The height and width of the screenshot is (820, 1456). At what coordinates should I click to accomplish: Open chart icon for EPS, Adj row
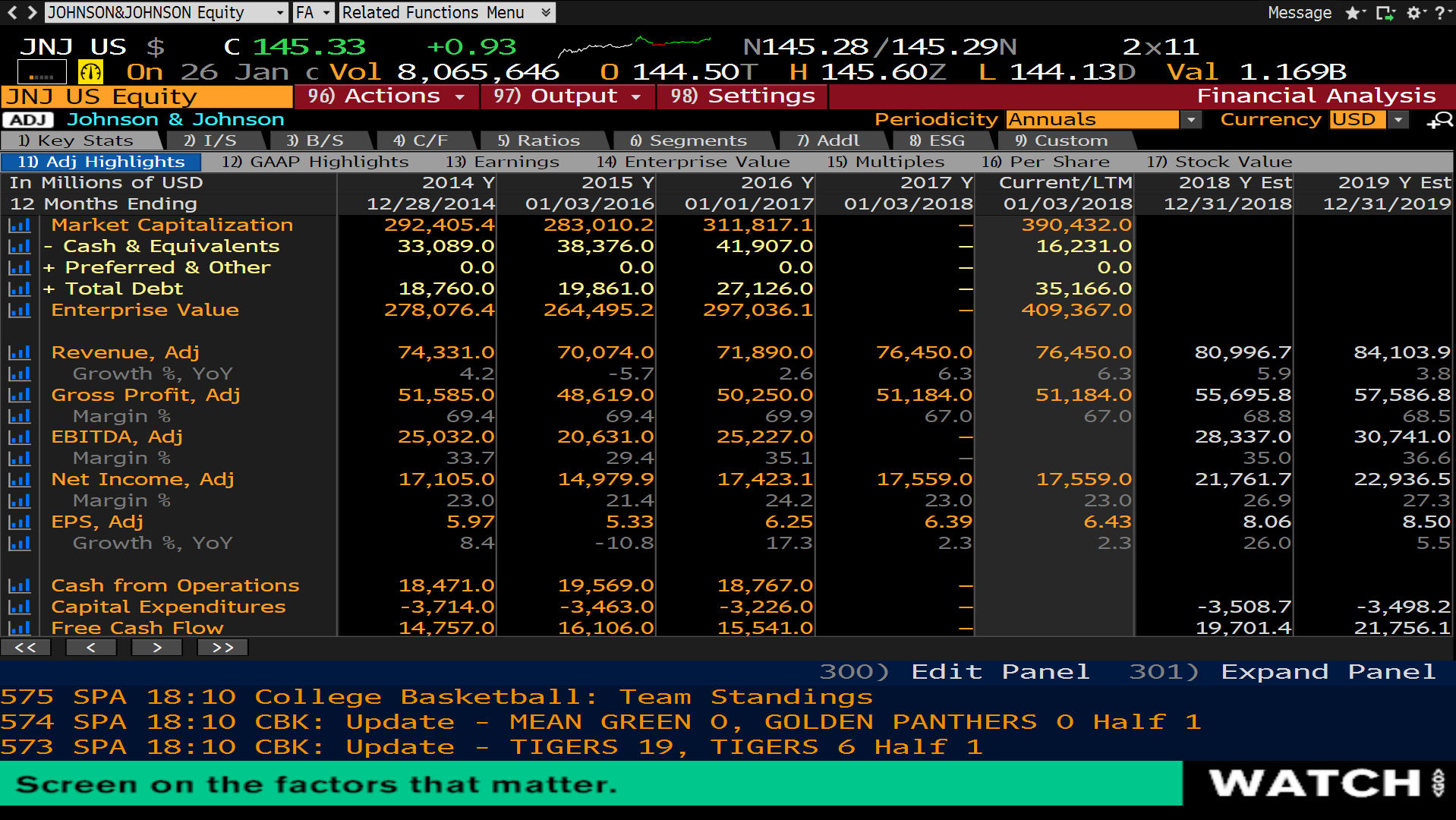click(x=20, y=522)
